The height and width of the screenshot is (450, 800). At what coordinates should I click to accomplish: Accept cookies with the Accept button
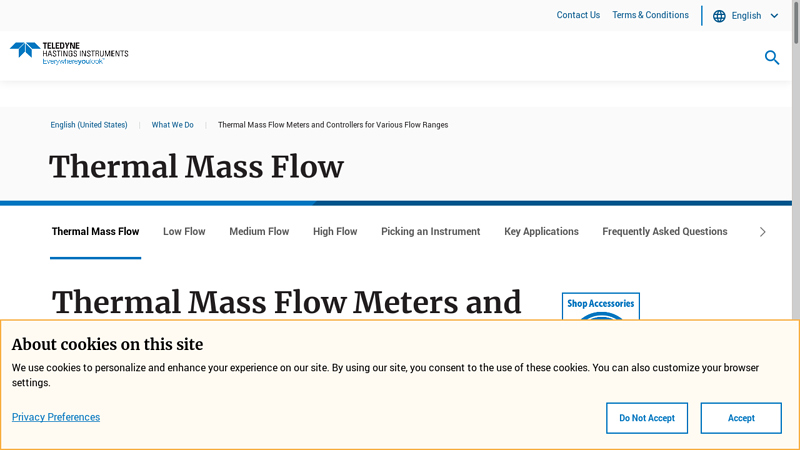pos(741,418)
